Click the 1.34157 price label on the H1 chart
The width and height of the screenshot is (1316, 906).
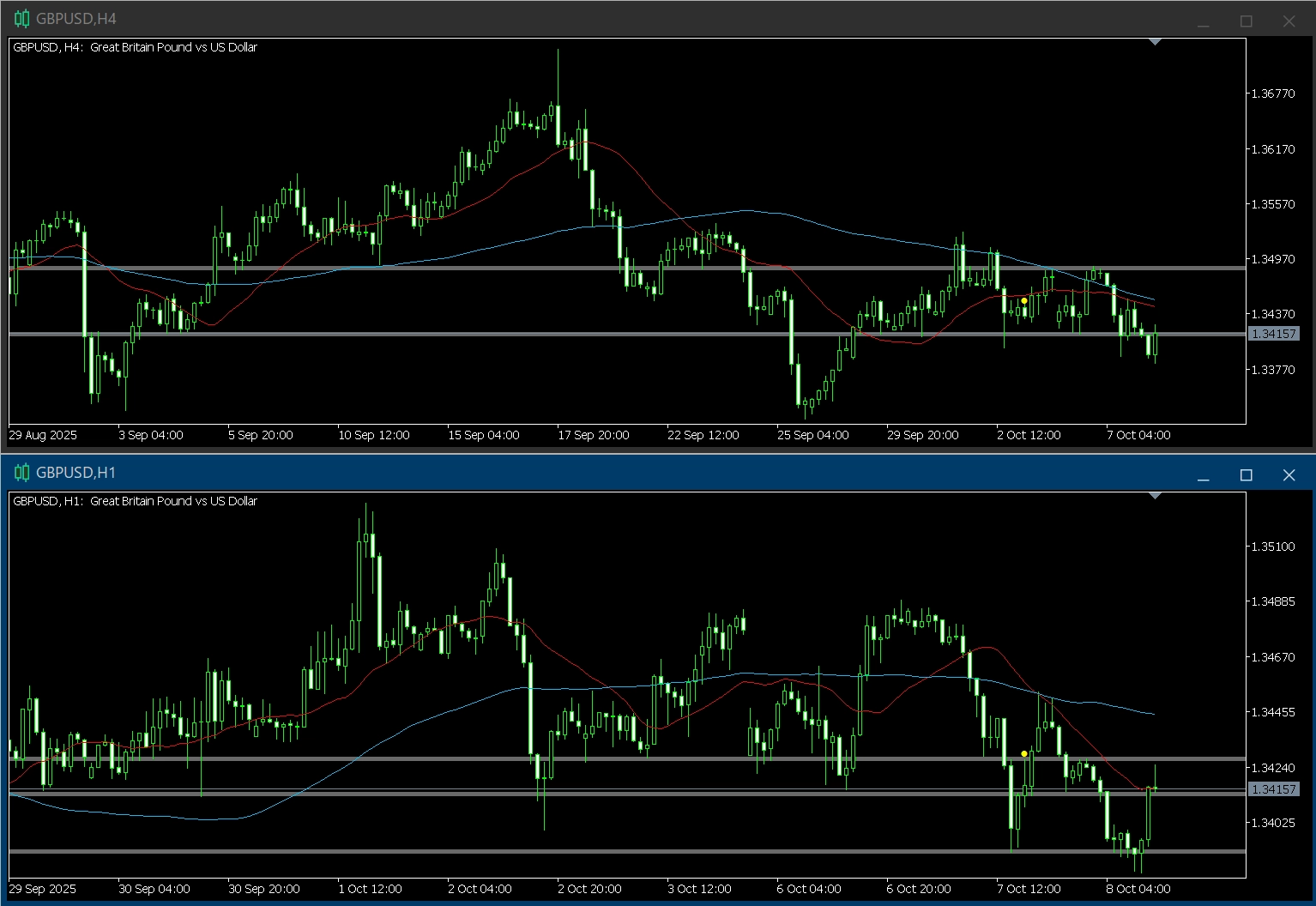[1273, 789]
